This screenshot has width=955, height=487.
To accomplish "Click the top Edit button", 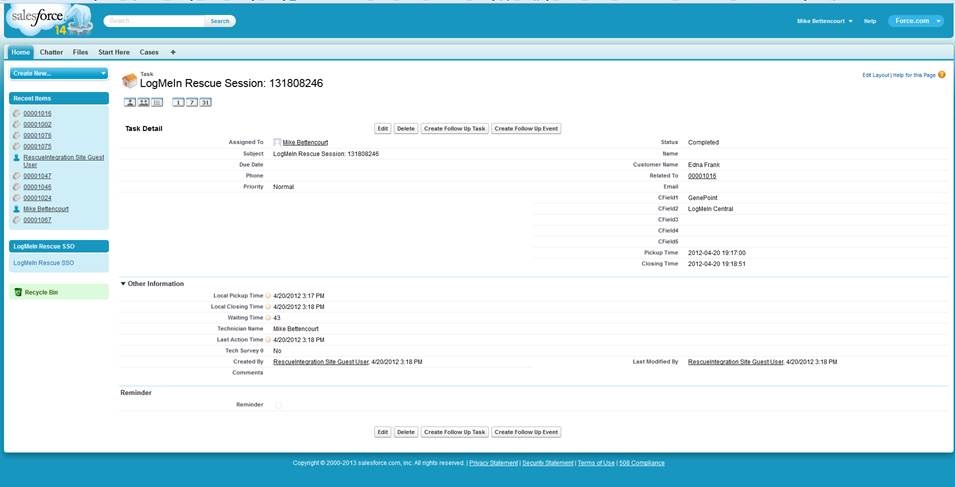I will (x=382, y=128).
